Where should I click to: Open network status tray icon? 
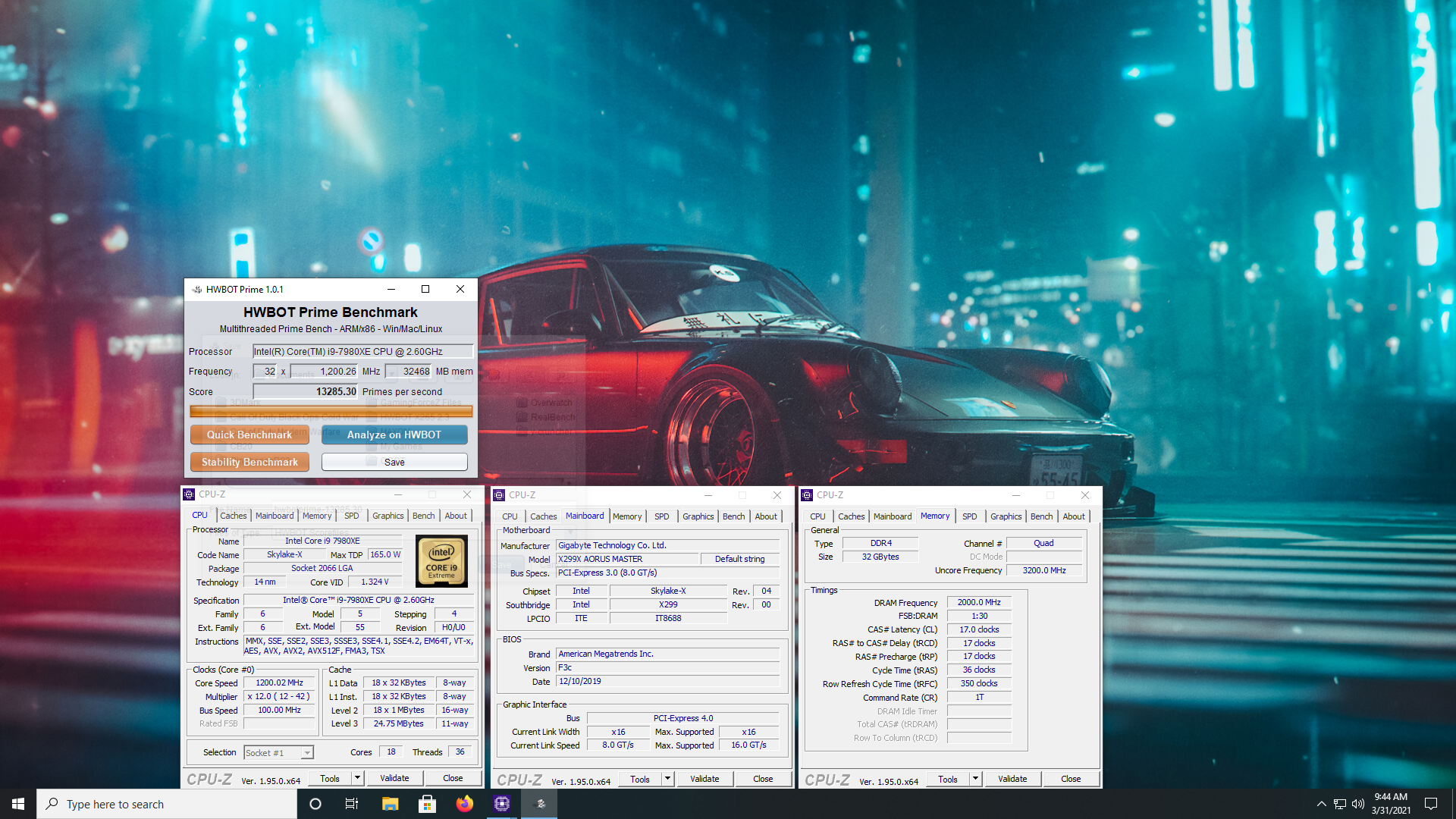click(1340, 804)
